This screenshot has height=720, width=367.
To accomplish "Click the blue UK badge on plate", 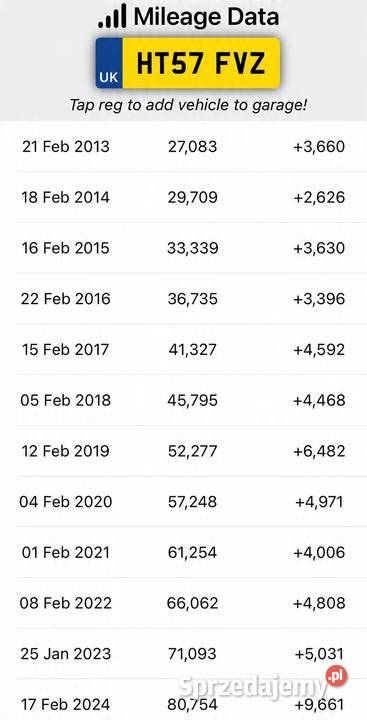I will click(109, 63).
